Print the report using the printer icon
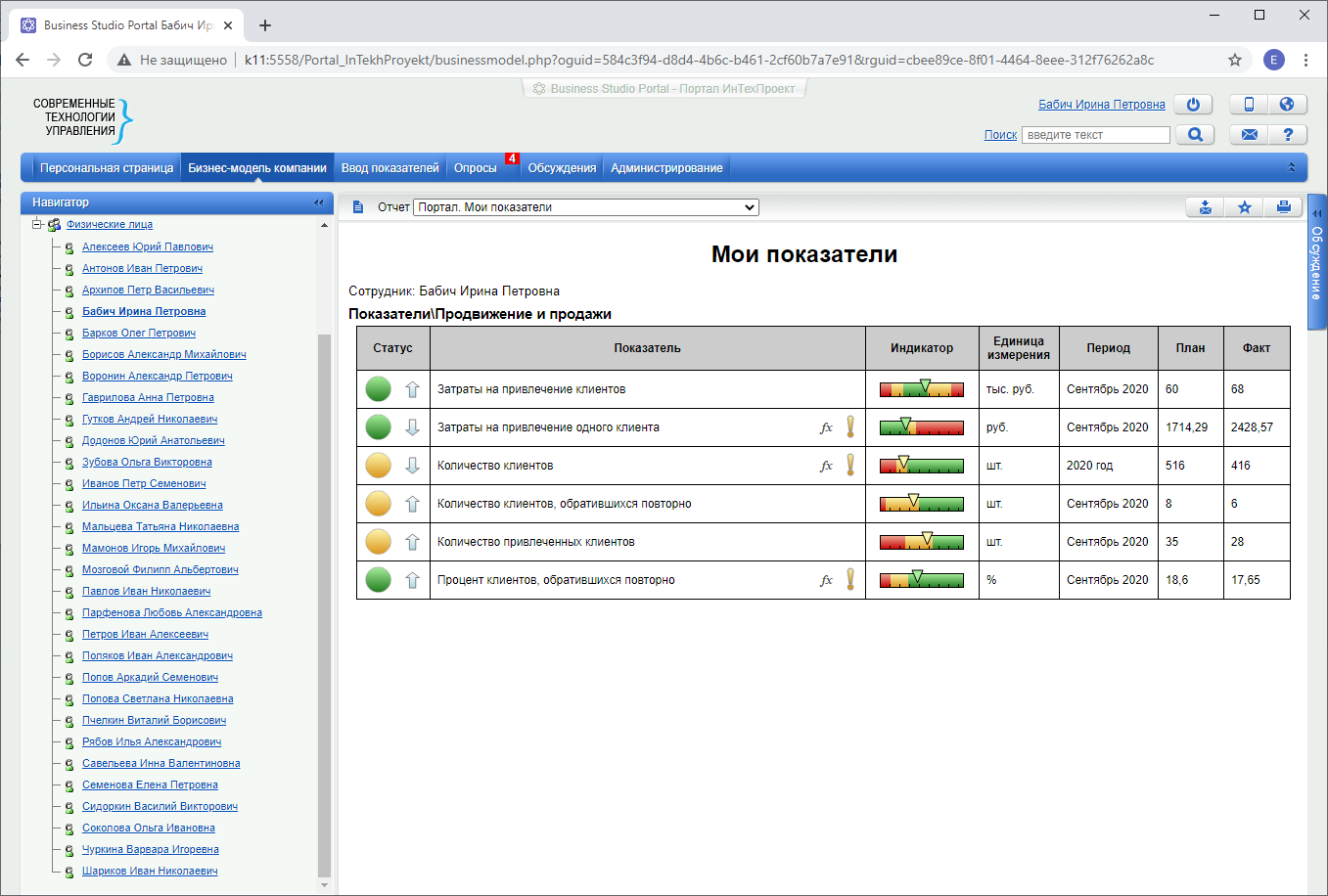Image resolution: width=1328 pixels, height=896 pixels. point(1283,207)
